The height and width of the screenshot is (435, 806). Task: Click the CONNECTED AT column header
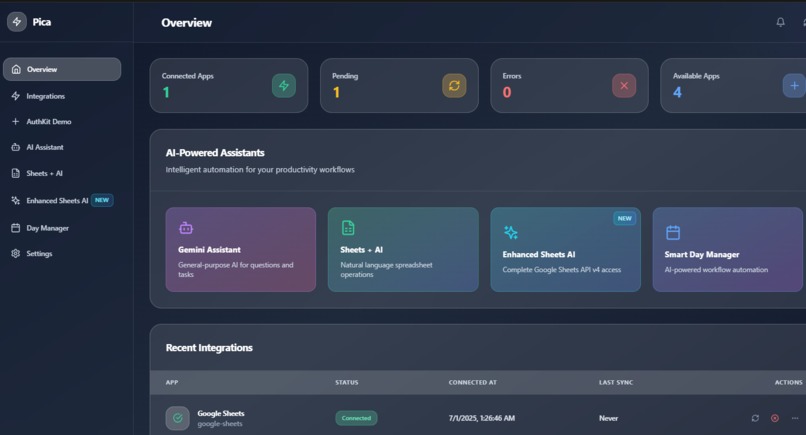472,383
